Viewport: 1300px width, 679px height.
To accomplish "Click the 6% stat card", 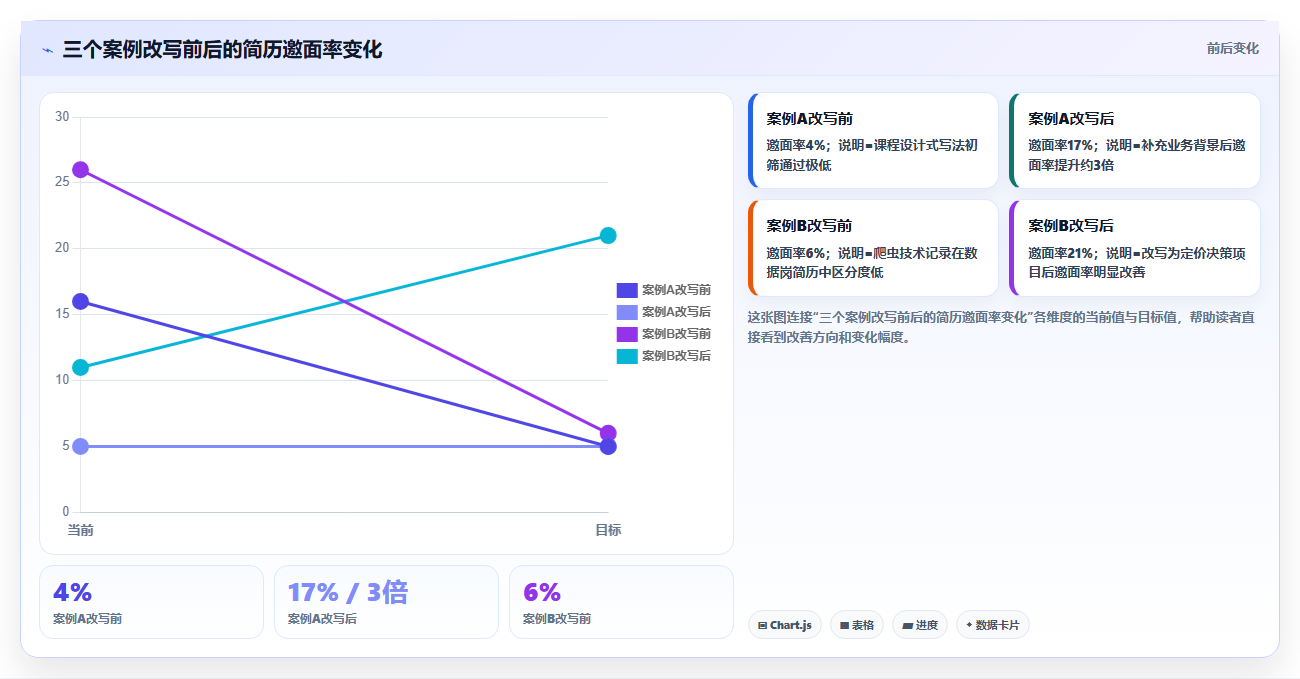I will [x=621, y=602].
